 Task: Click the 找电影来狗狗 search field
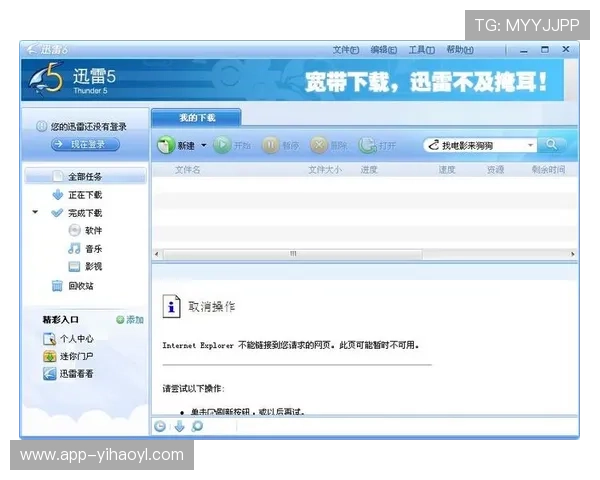(480, 145)
